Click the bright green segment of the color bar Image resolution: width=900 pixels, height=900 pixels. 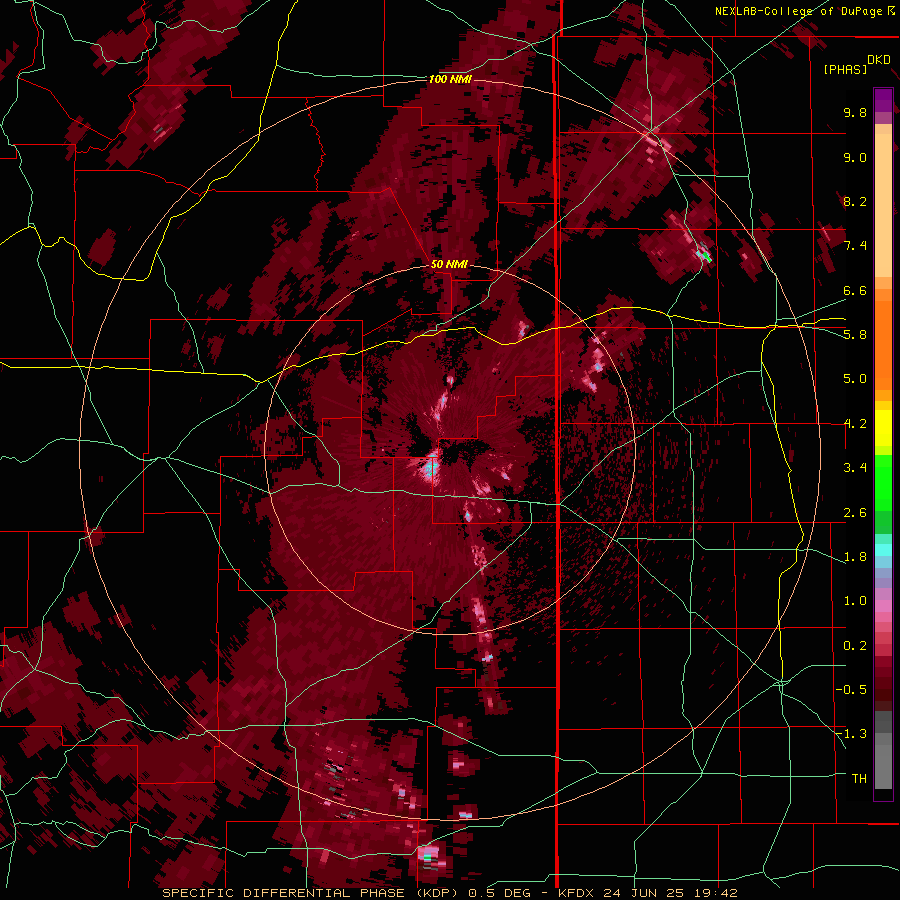point(883,482)
